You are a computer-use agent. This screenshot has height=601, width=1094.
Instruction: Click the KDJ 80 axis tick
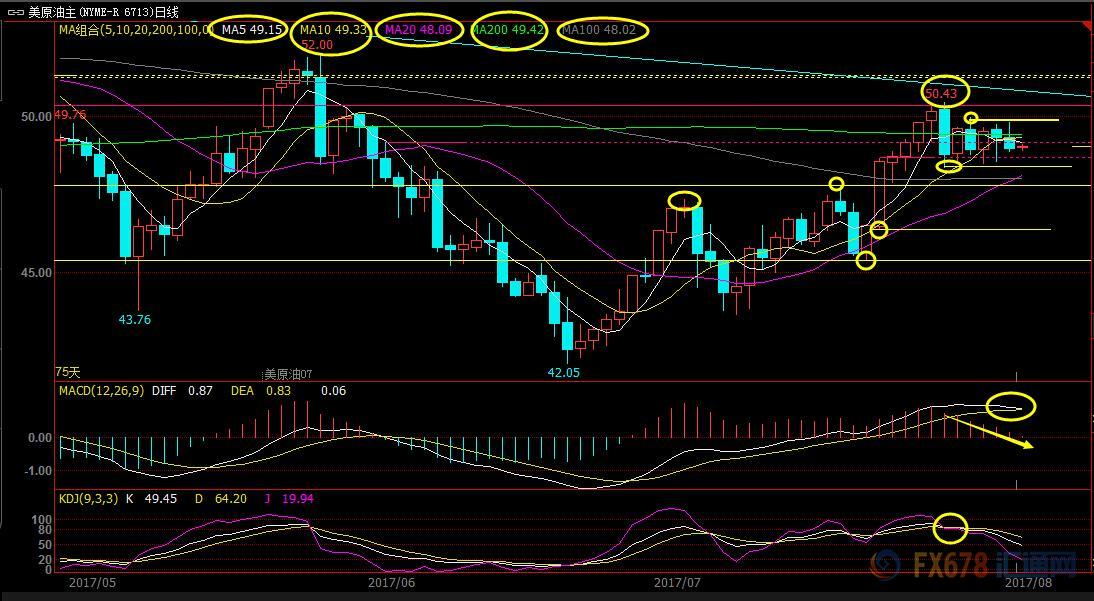coord(47,530)
